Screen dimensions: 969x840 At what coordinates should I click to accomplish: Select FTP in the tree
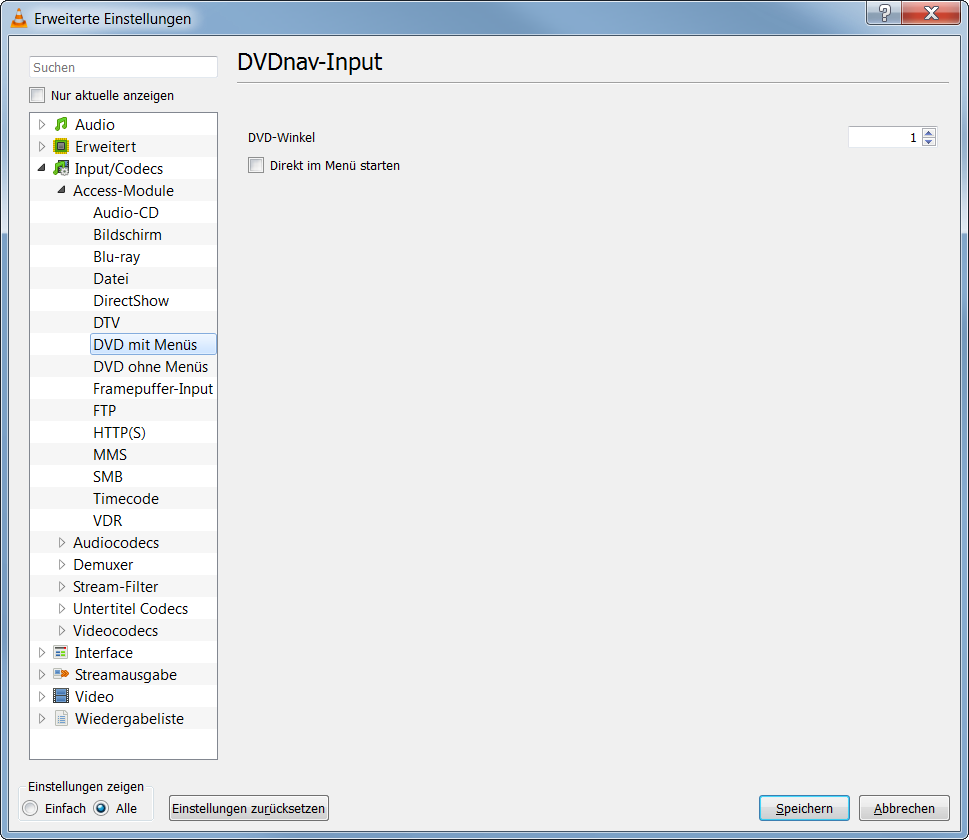(104, 410)
